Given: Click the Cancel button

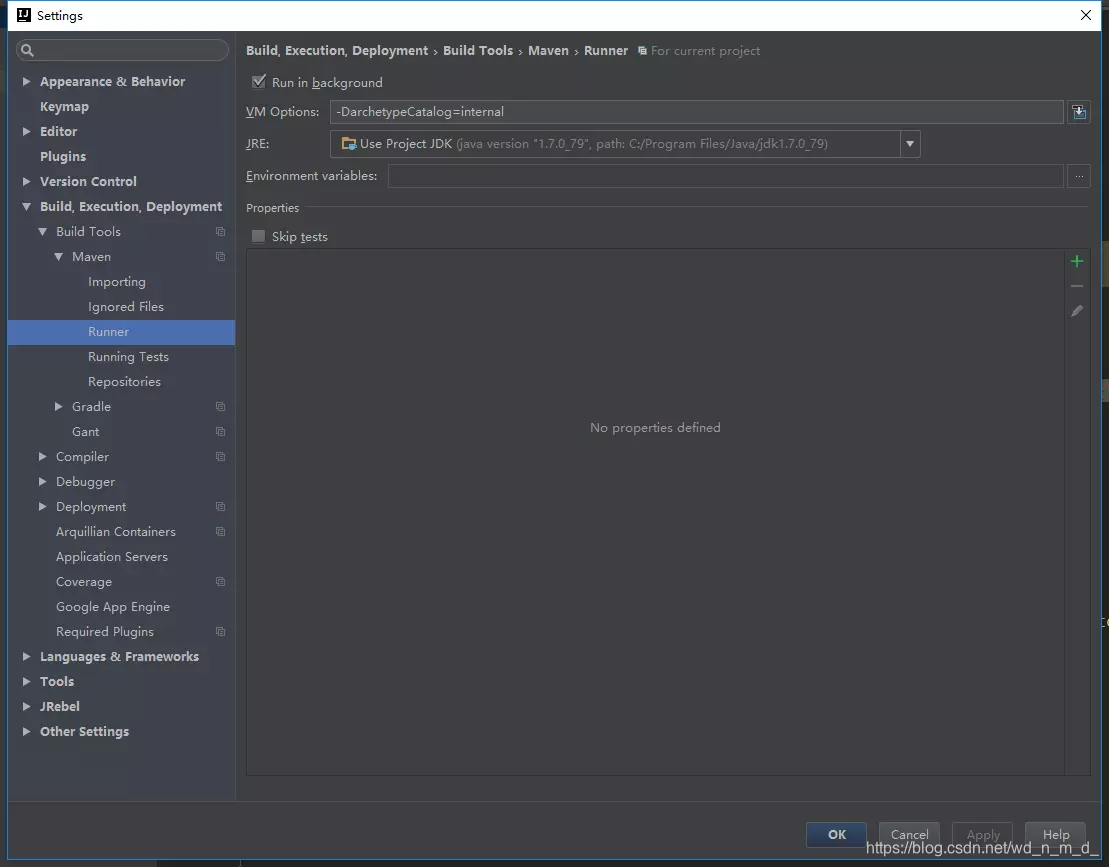Looking at the screenshot, I should click(909, 834).
